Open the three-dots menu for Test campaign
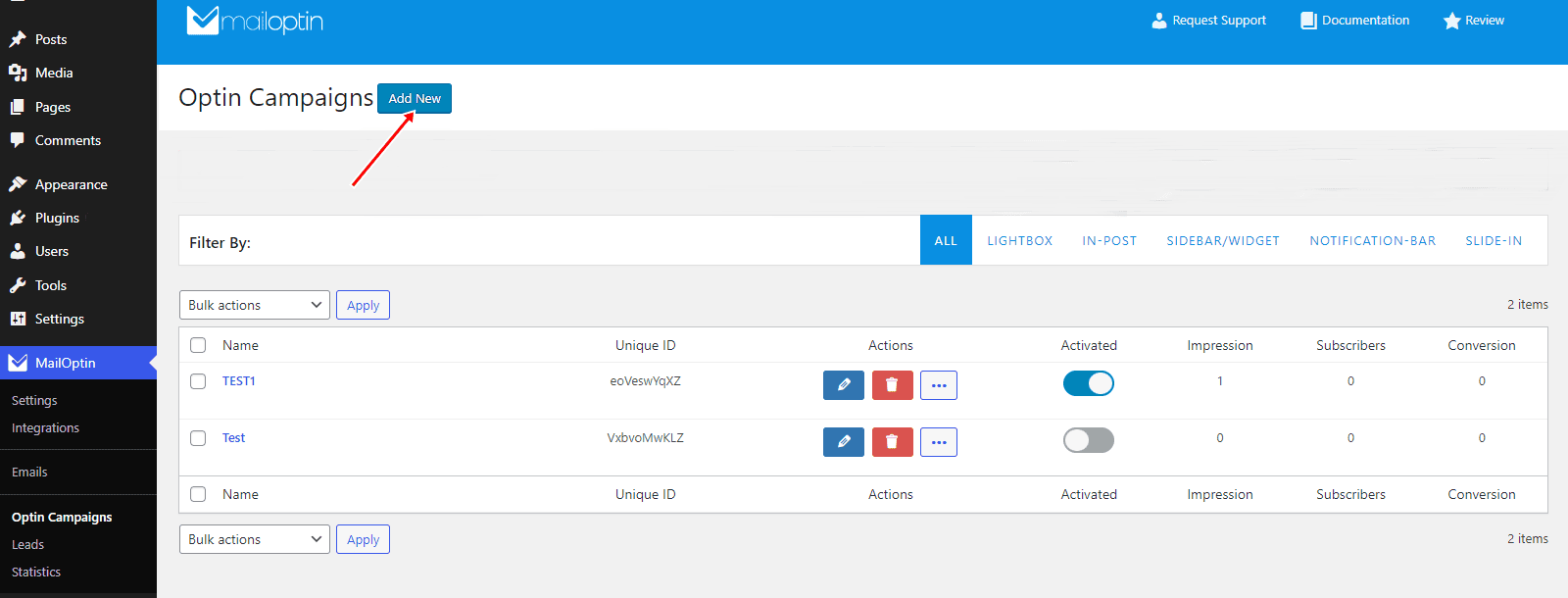This screenshot has width=1568, height=598. [x=939, y=442]
